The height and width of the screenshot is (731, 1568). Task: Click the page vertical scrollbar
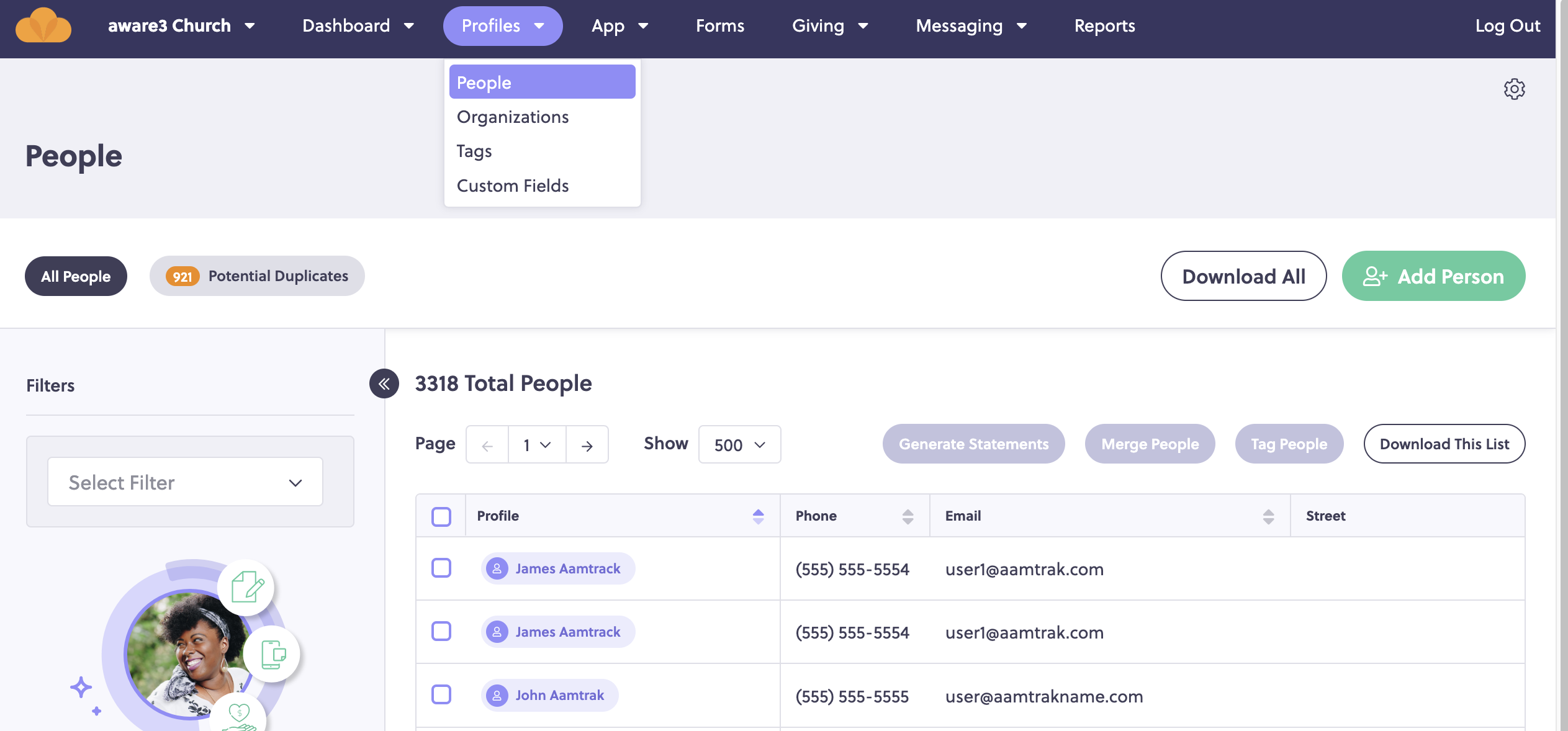tap(1564, 365)
